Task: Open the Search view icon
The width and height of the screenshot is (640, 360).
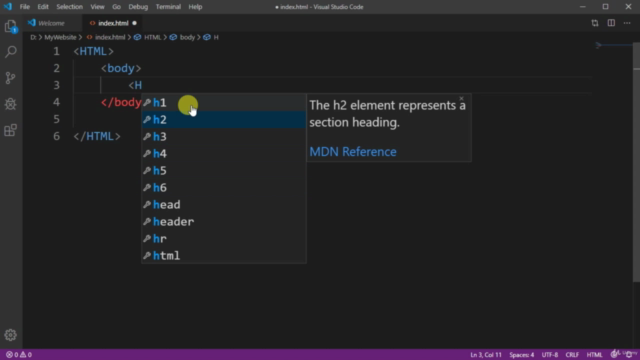Action: point(11,52)
